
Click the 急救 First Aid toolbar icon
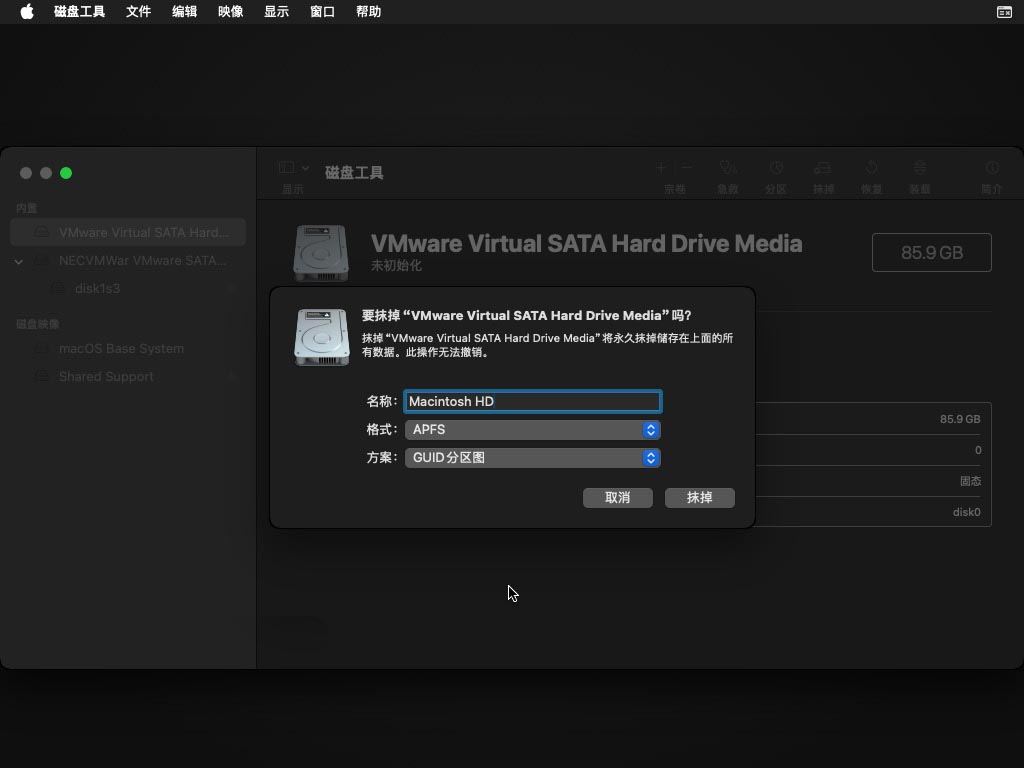point(728,169)
